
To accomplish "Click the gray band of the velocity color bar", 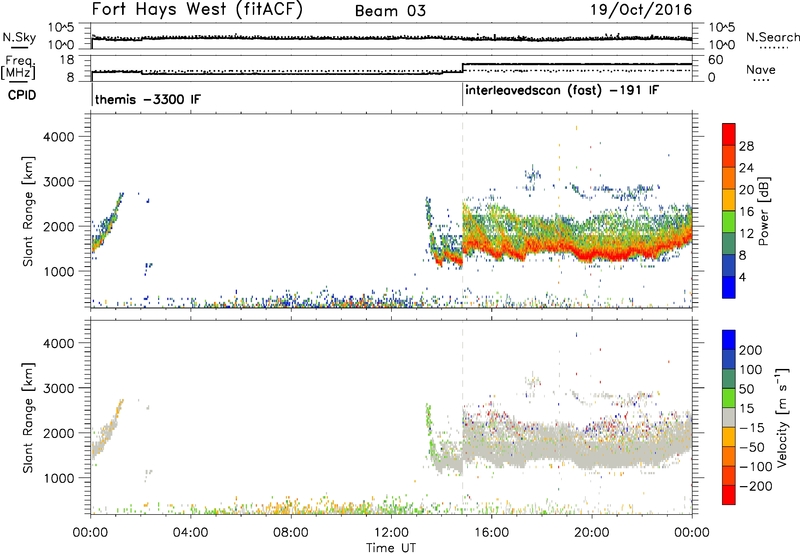I will [x=729, y=417].
